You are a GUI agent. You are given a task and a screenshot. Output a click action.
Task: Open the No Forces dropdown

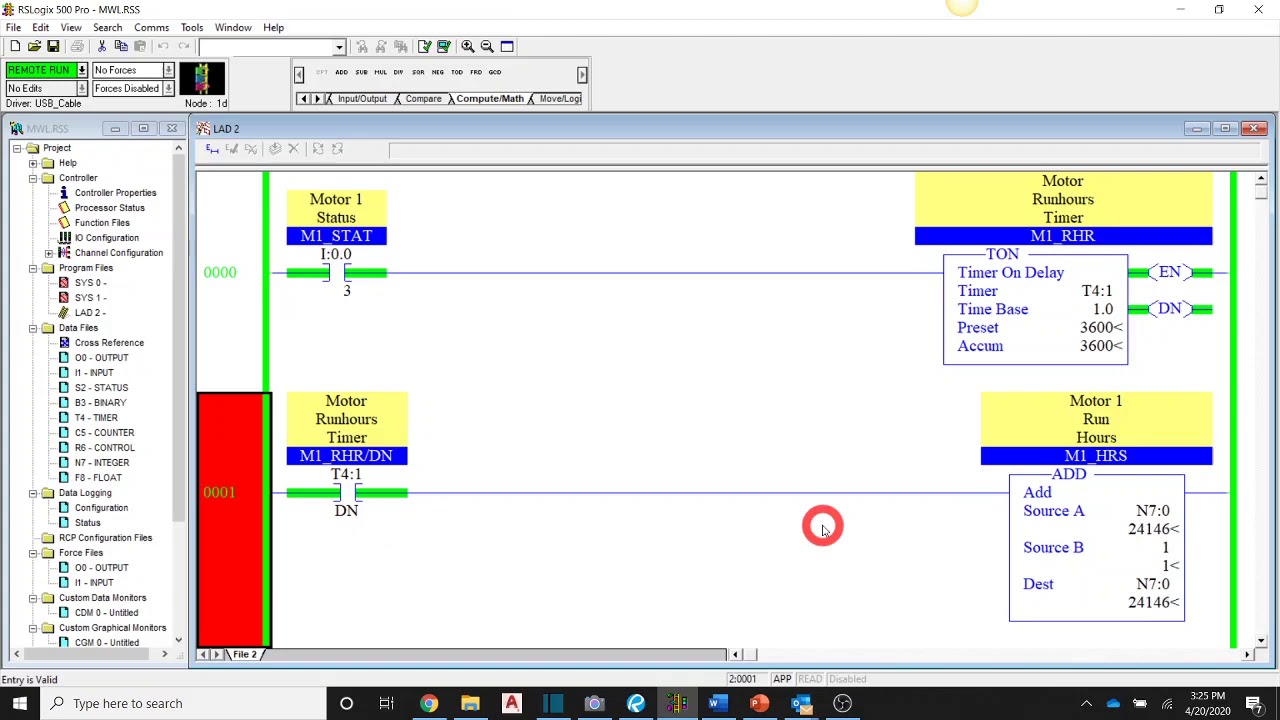click(168, 70)
